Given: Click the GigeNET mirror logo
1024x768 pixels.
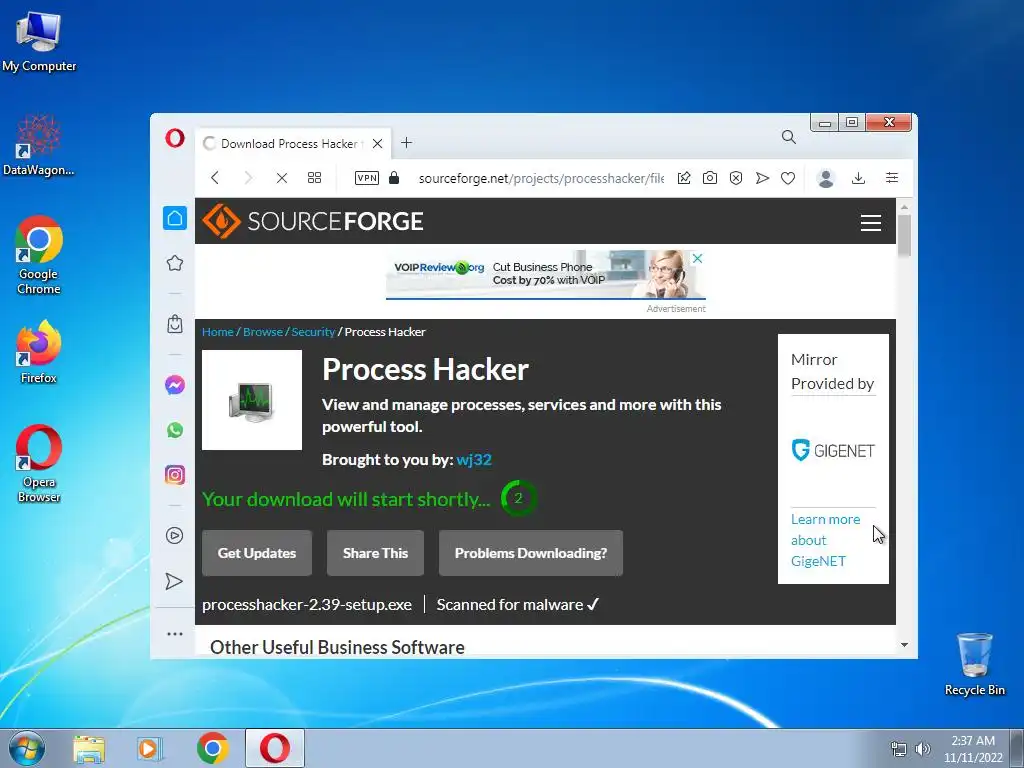Looking at the screenshot, I should tap(833, 450).
